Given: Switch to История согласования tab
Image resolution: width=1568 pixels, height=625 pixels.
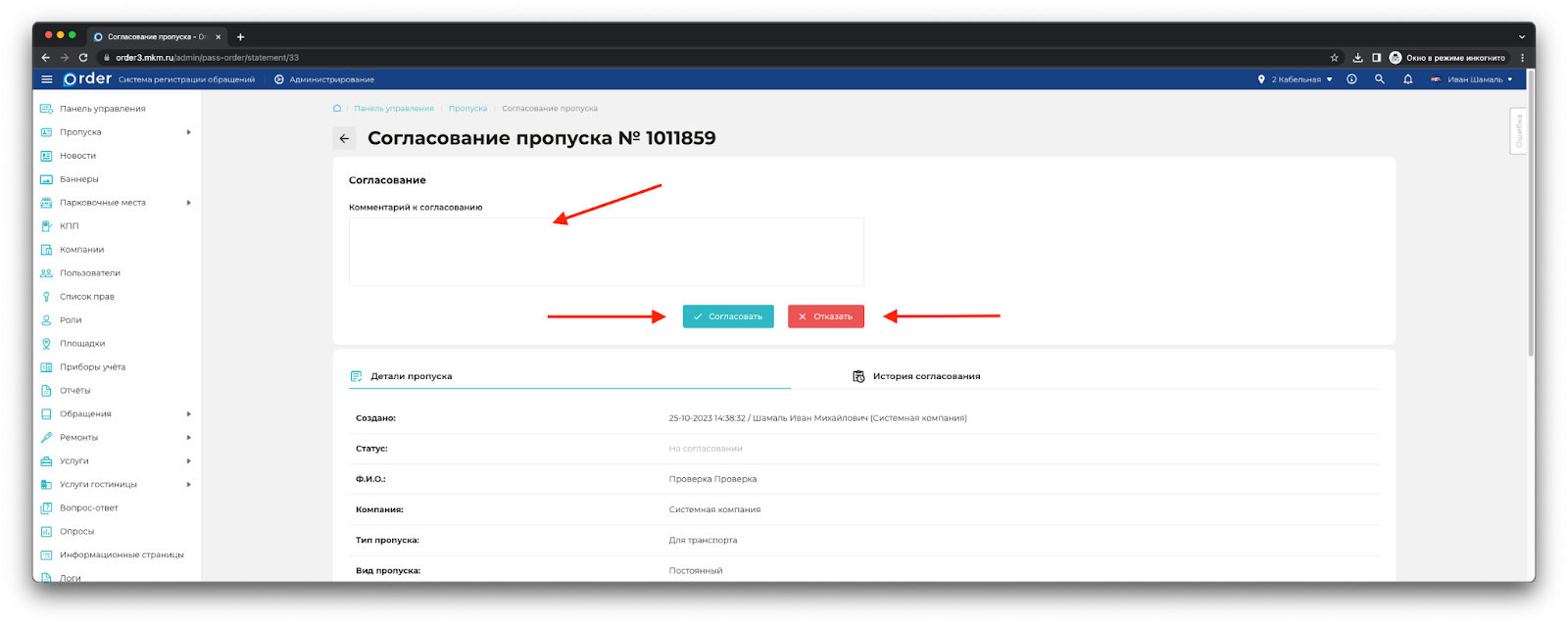Looking at the screenshot, I should pos(926,376).
